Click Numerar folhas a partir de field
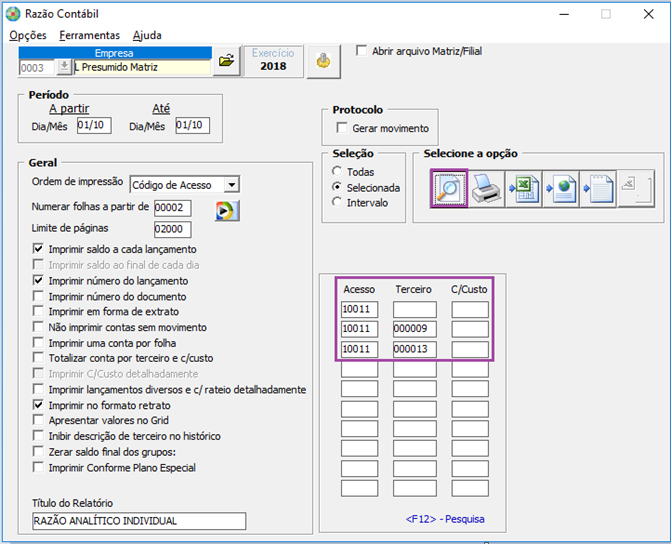This screenshot has height=544, width=671. (172, 208)
